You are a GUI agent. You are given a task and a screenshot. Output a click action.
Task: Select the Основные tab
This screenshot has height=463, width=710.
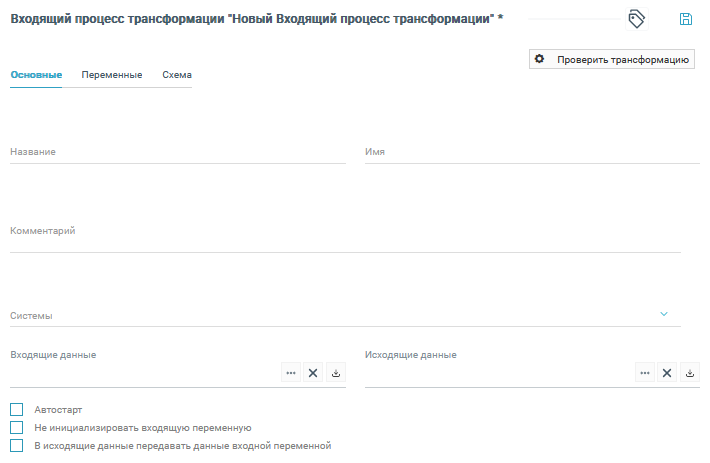pyautogui.click(x=36, y=75)
